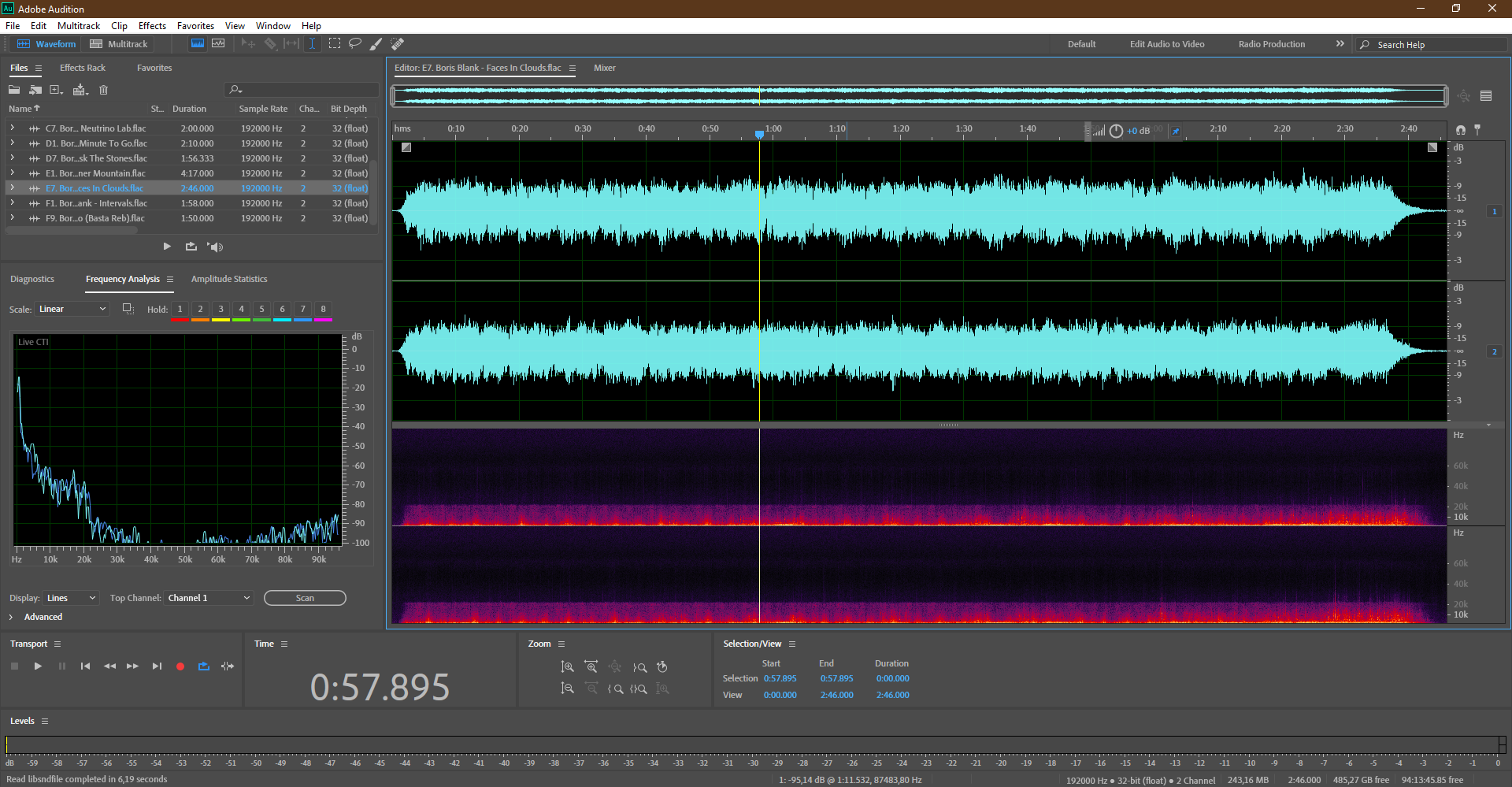Select the Radio Production workspace

pos(1271,44)
